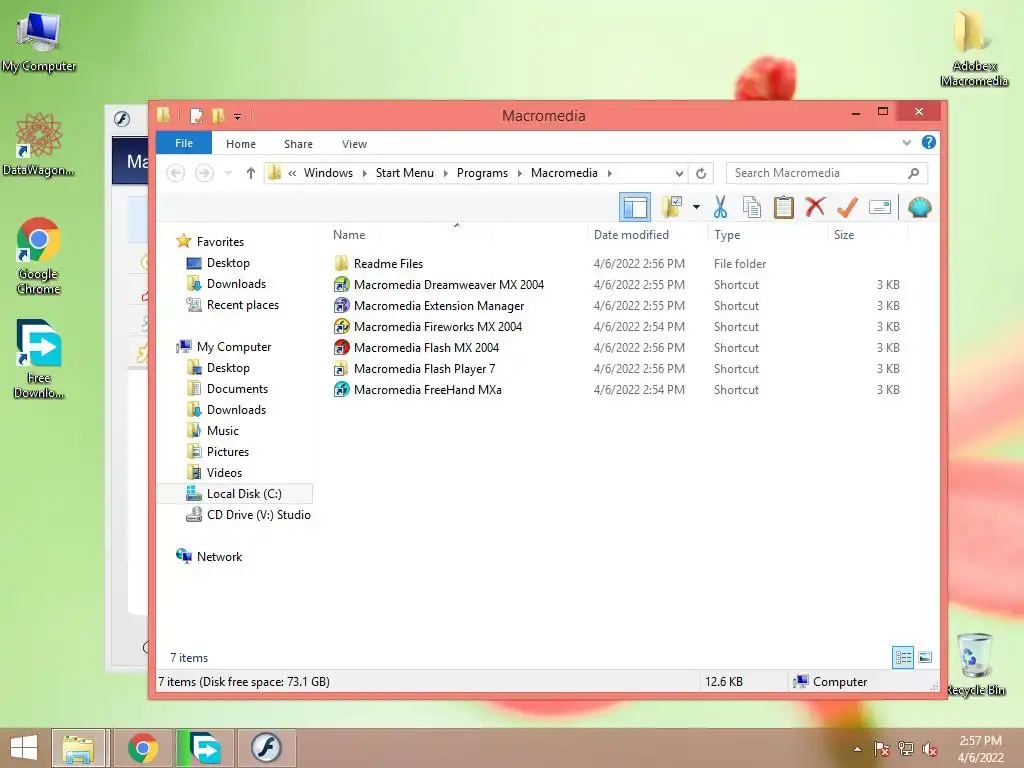The width and height of the screenshot is (1024, 768).
Task: Click the Properties icon in title bar
Action: coord(196,116)
